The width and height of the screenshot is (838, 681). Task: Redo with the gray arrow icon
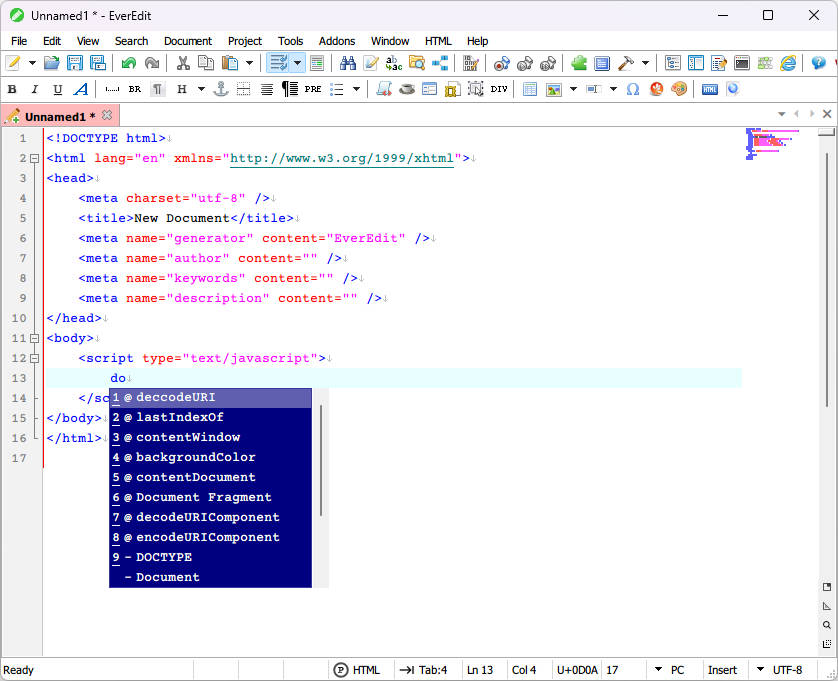(x=152, y=63)
